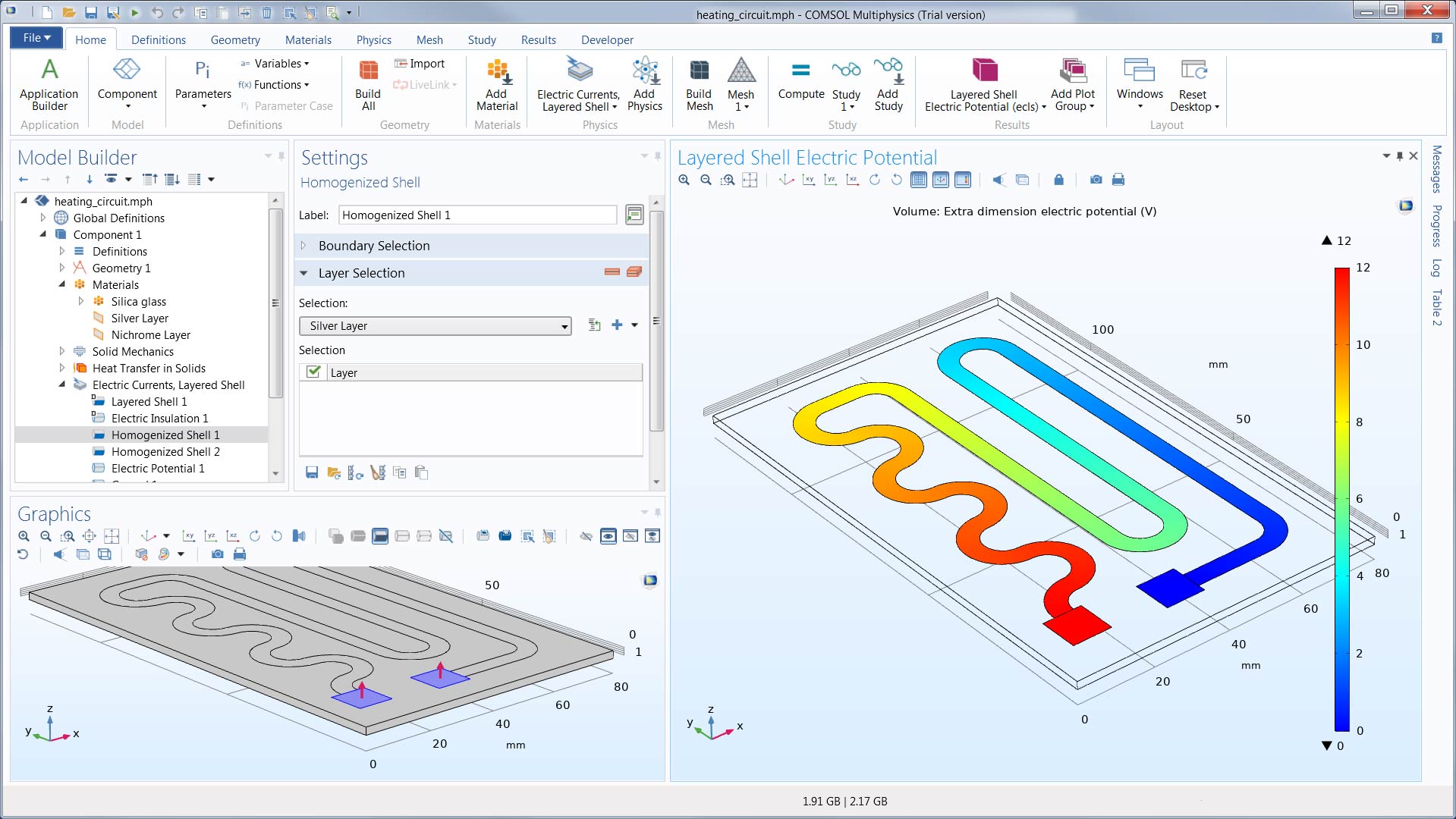The height and width of the screenshot is (819, 1456).
Task: Collapse the Materials tree node
Action: [x=62, y=284]
